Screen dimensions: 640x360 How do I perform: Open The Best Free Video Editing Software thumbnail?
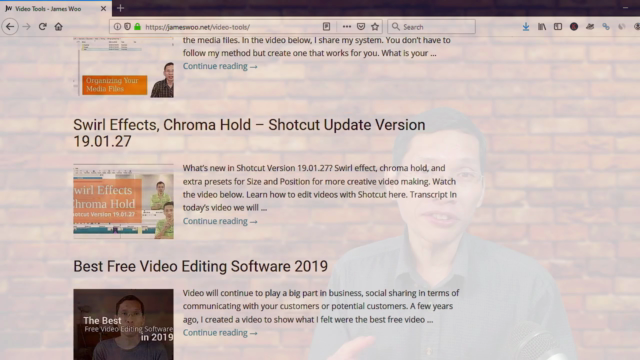123,324
